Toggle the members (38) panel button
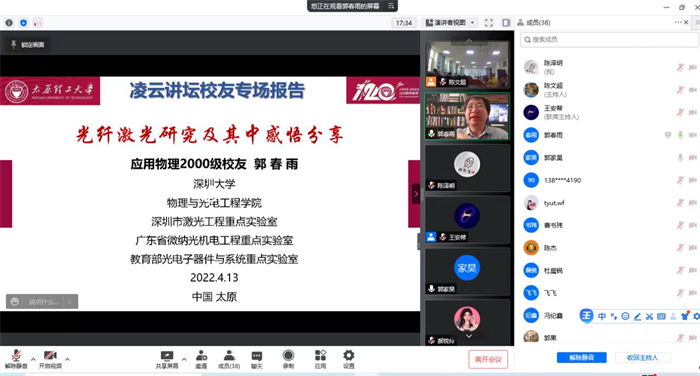The width and height of the screenshot is (700, 376). pyautogui.click(x=229, y=359)
